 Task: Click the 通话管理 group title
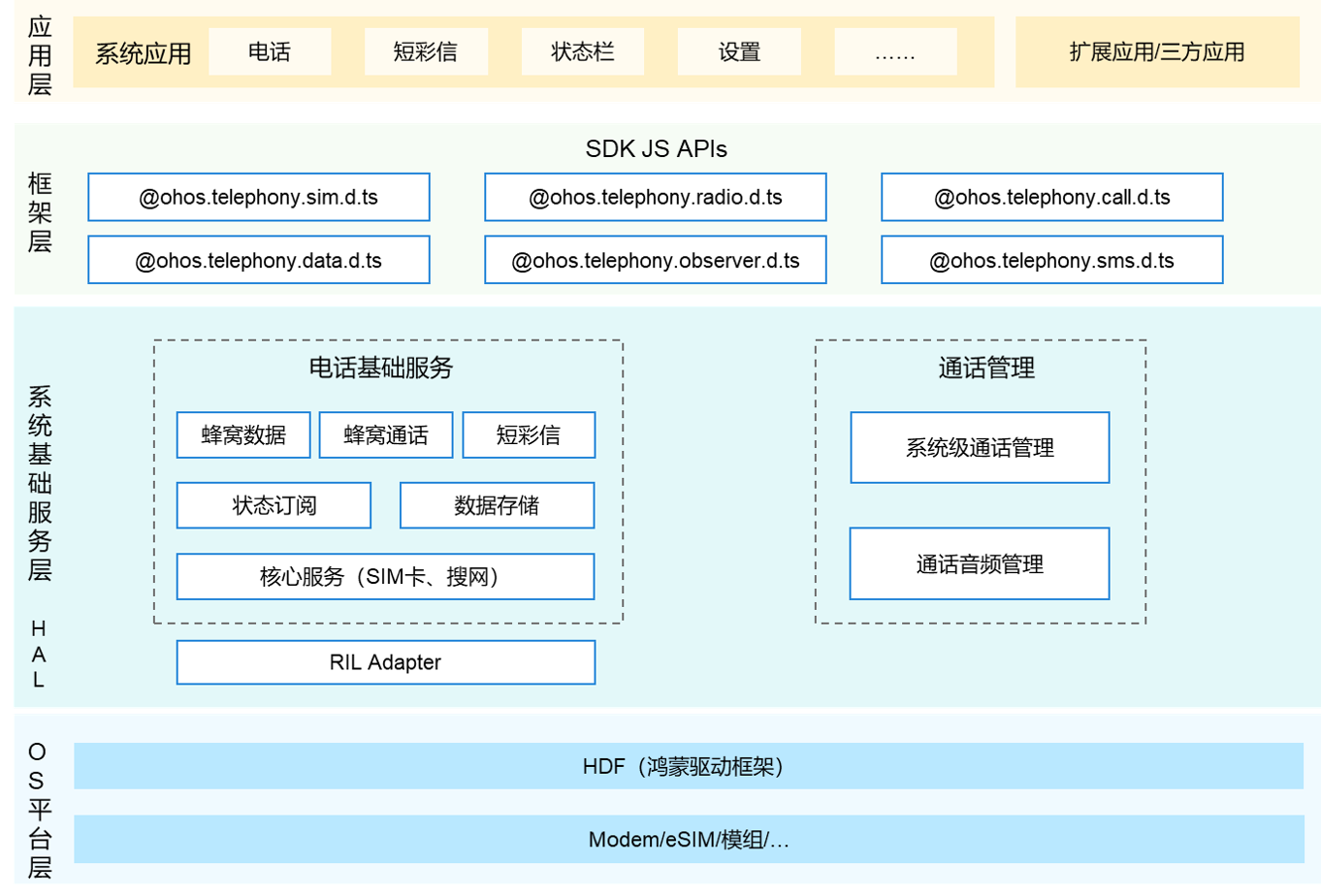(x=986, y=368)
